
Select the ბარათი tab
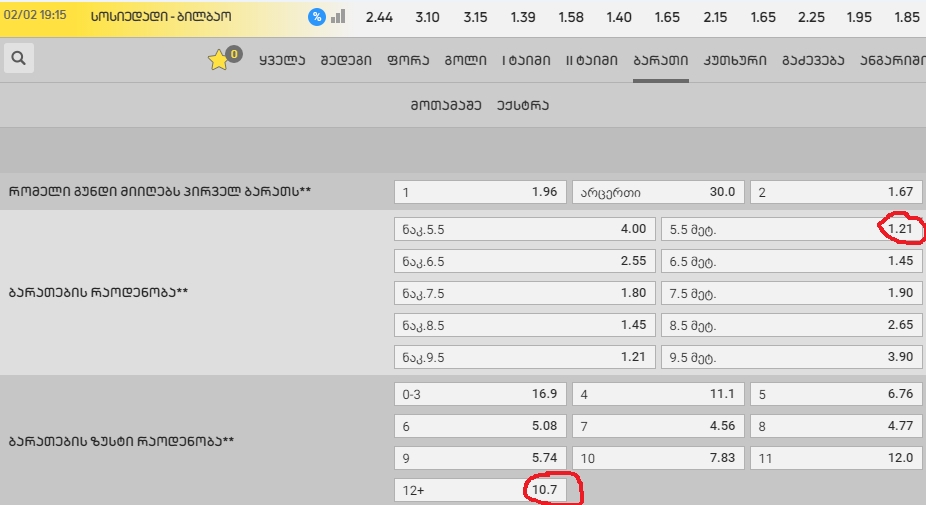[x=661, y=60]
